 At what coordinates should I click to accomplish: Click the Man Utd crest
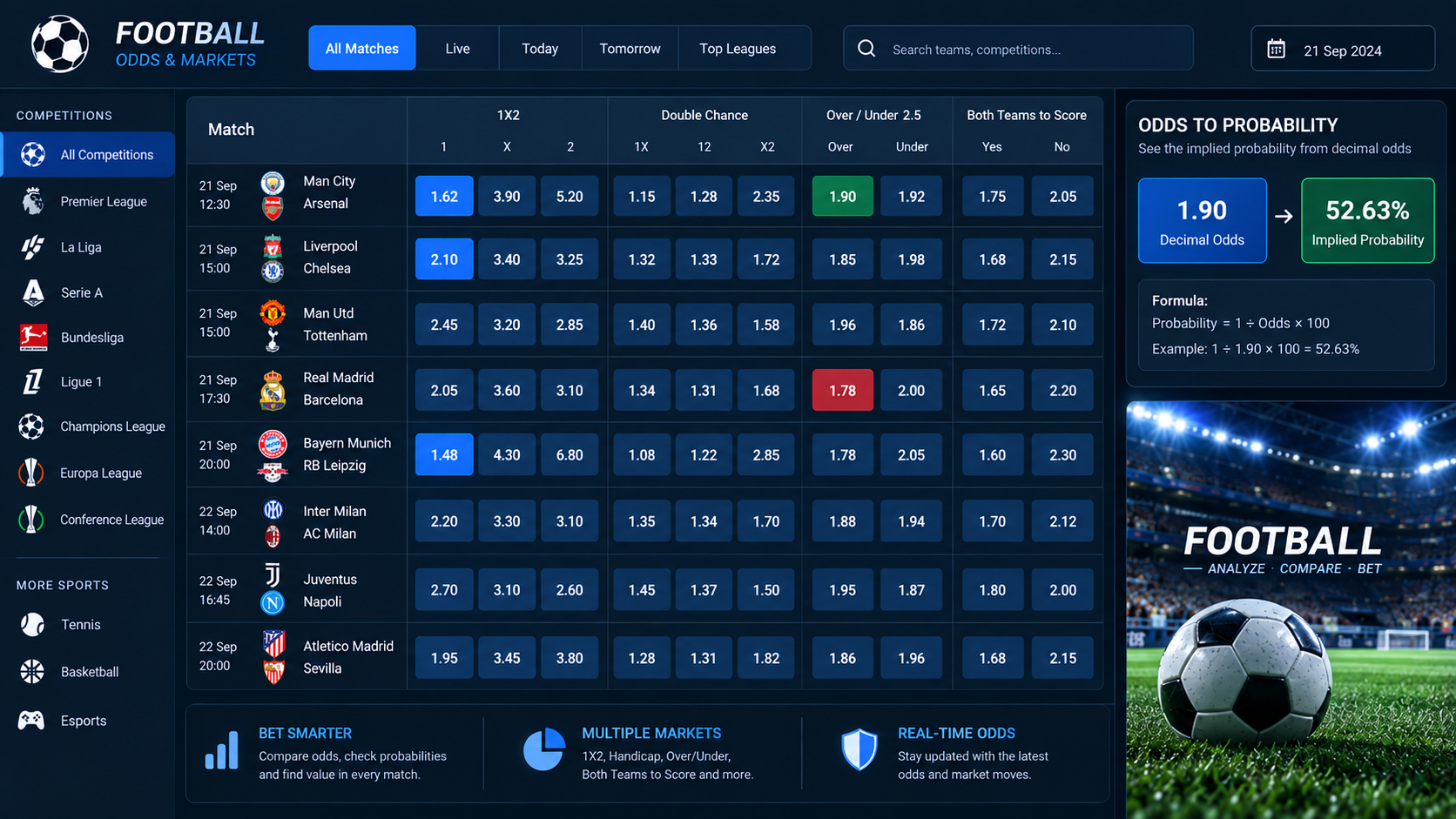pos(273,312)
